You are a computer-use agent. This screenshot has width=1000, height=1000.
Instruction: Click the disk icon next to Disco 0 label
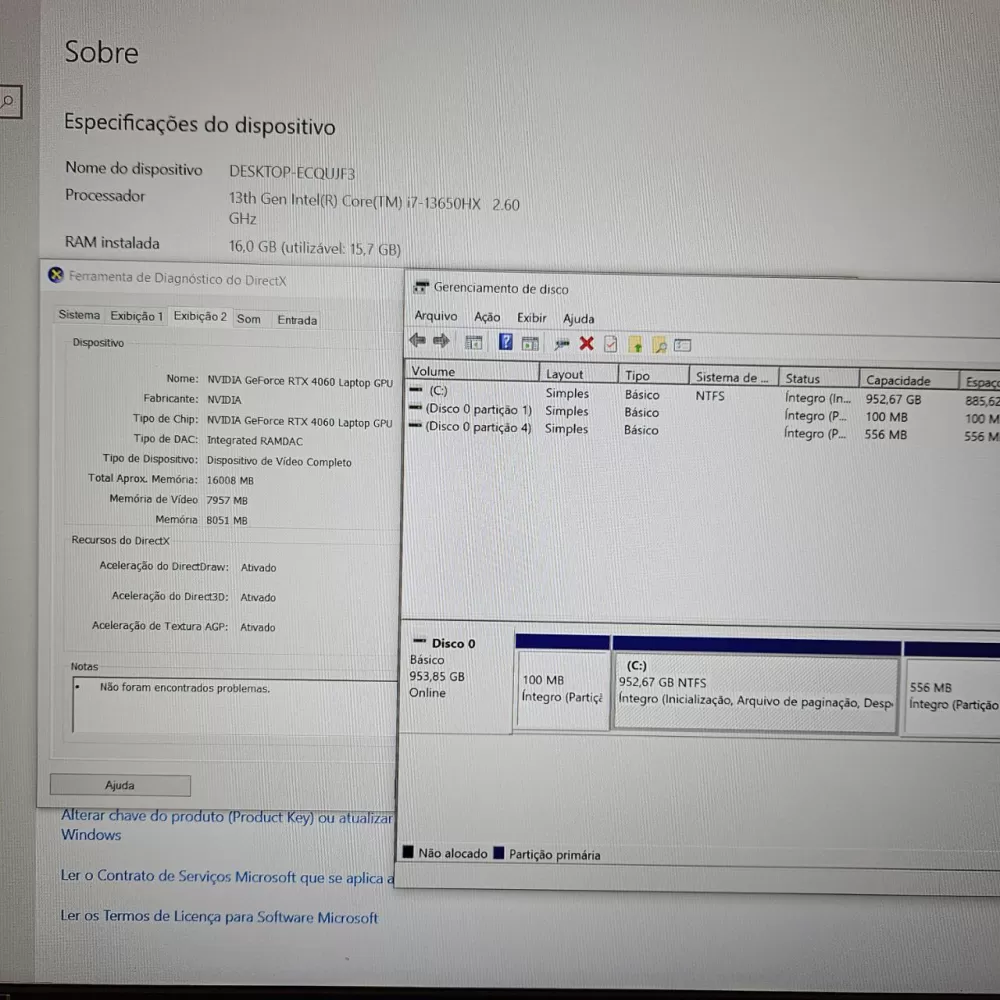(x=420, y=641)
